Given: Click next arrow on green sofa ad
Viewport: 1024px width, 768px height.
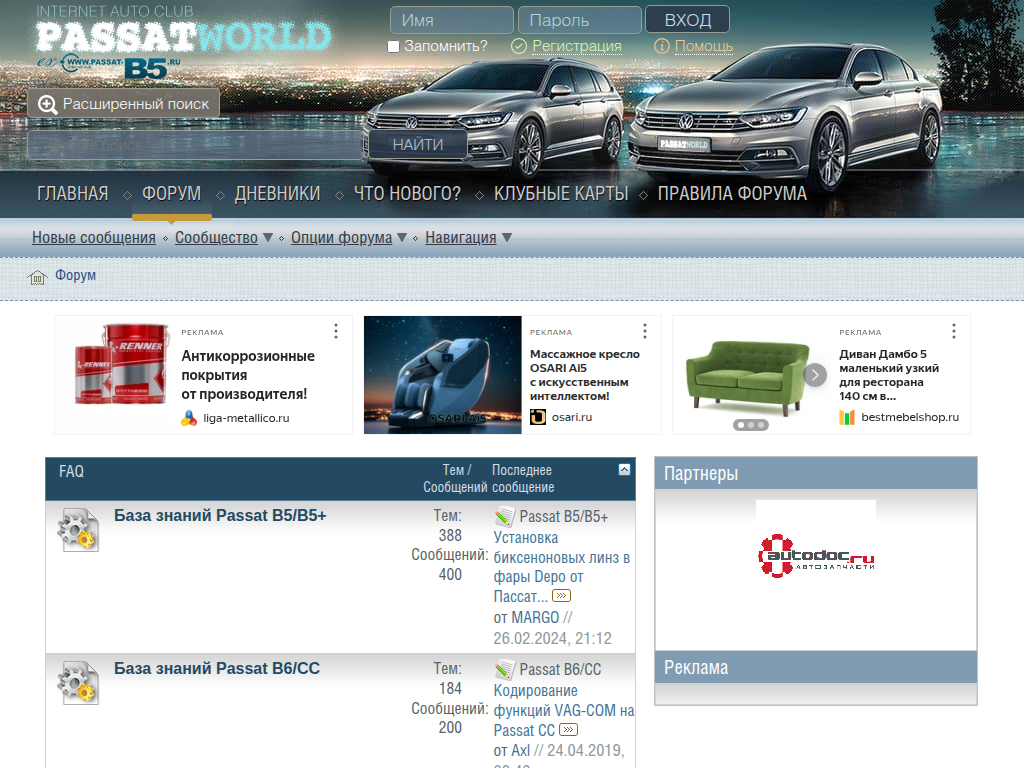Looking at the screenshot, I should pos(815,375).
